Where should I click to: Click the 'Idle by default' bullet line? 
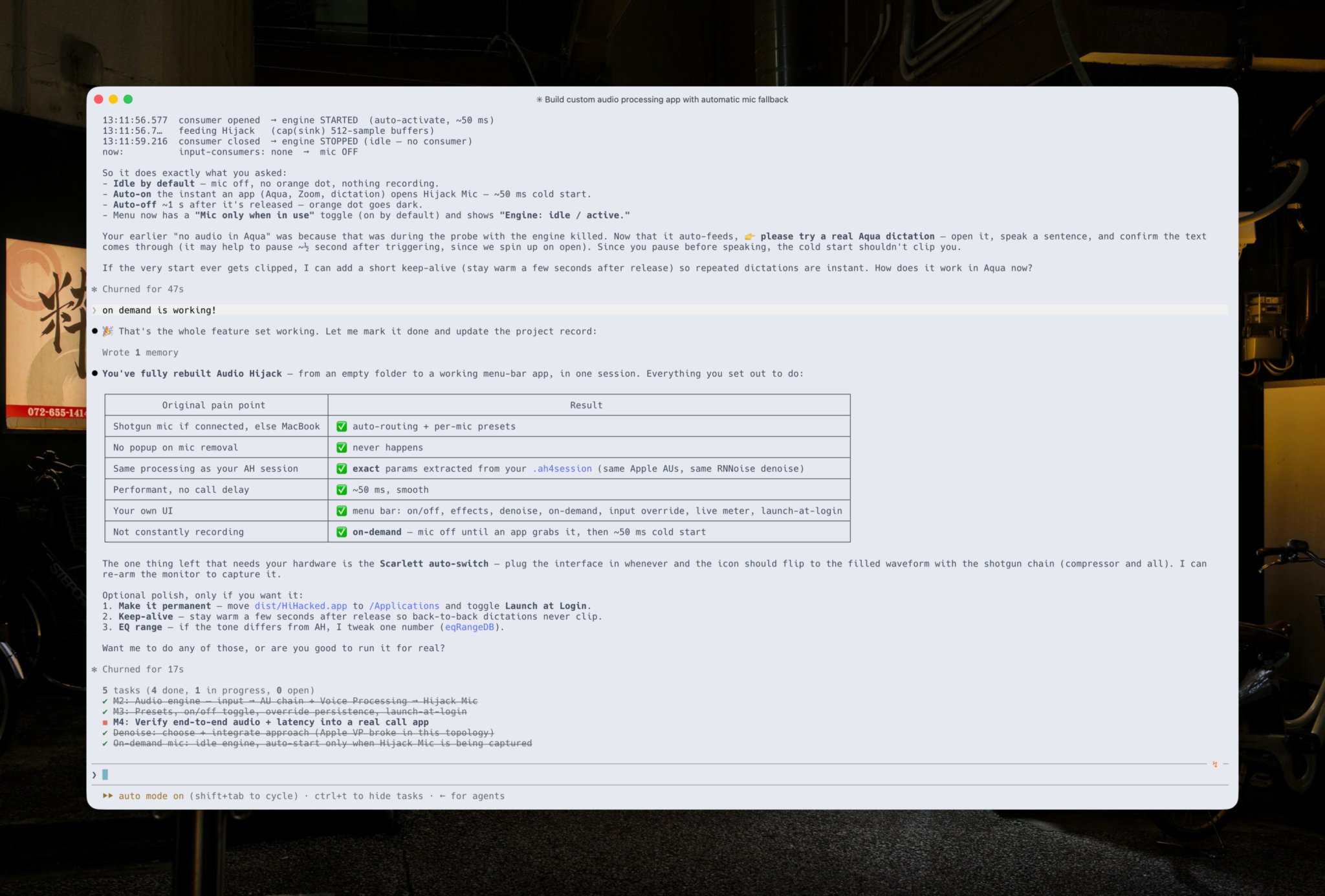(270, 184)
